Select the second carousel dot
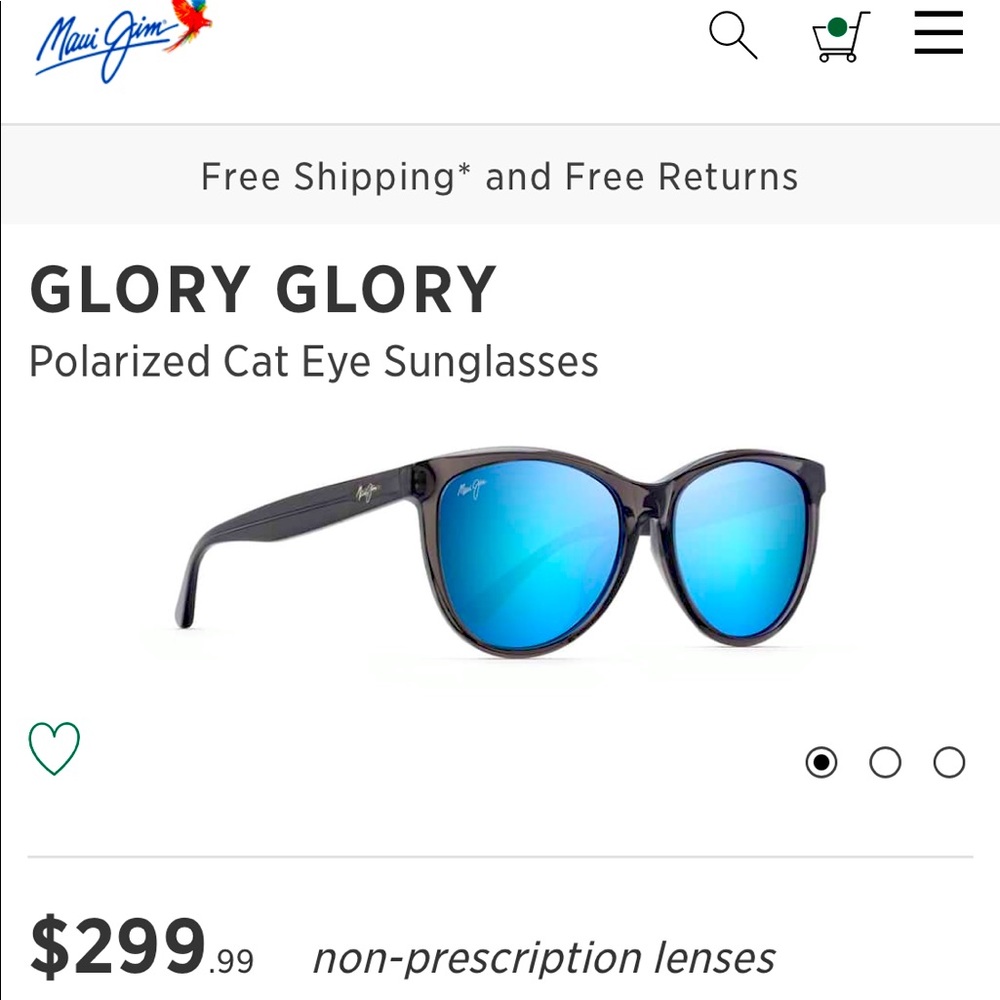The image size is (1000, 1000). coord(885,762)
